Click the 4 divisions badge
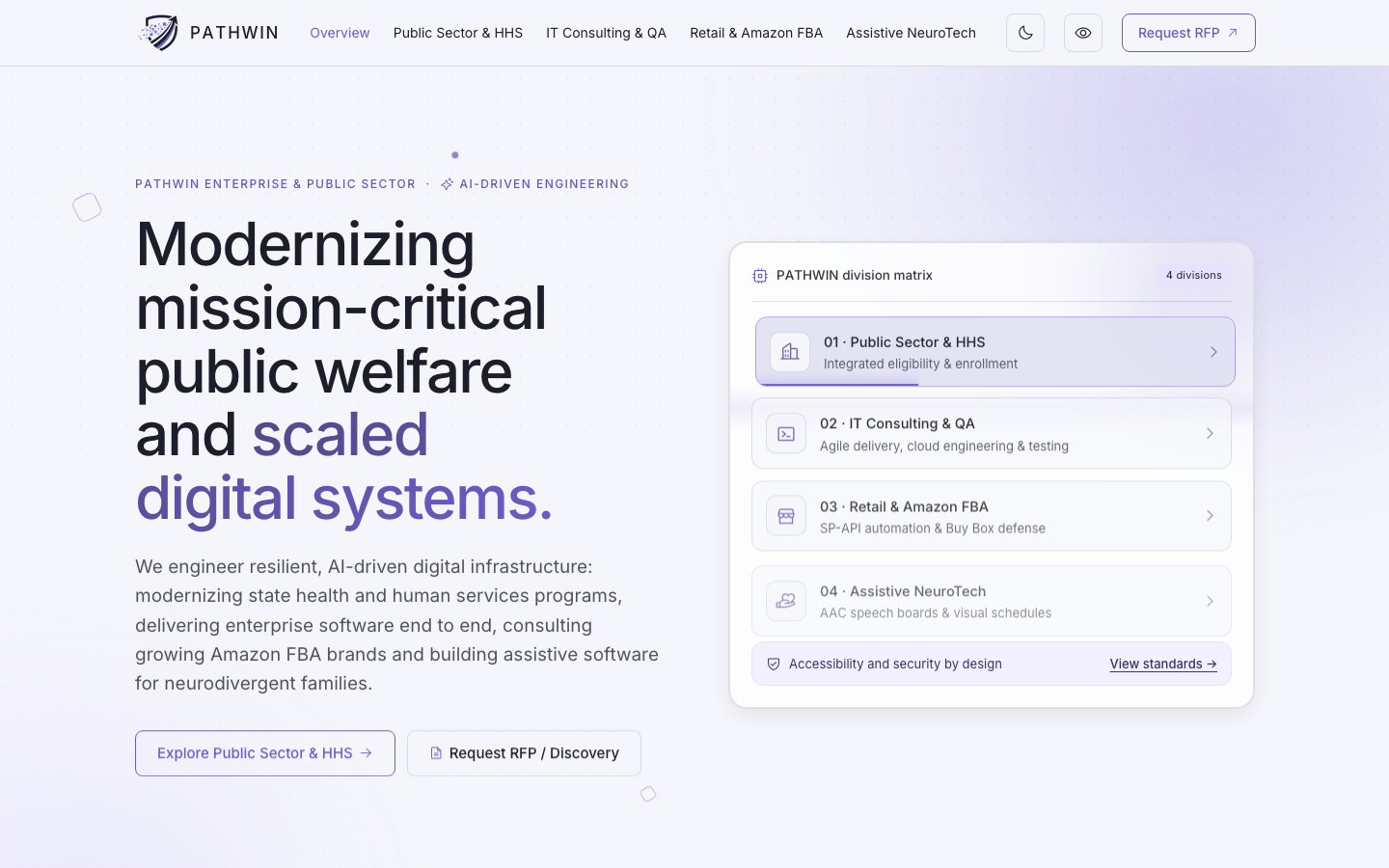Screen dimensions: 1389x868 (1193, 275)
